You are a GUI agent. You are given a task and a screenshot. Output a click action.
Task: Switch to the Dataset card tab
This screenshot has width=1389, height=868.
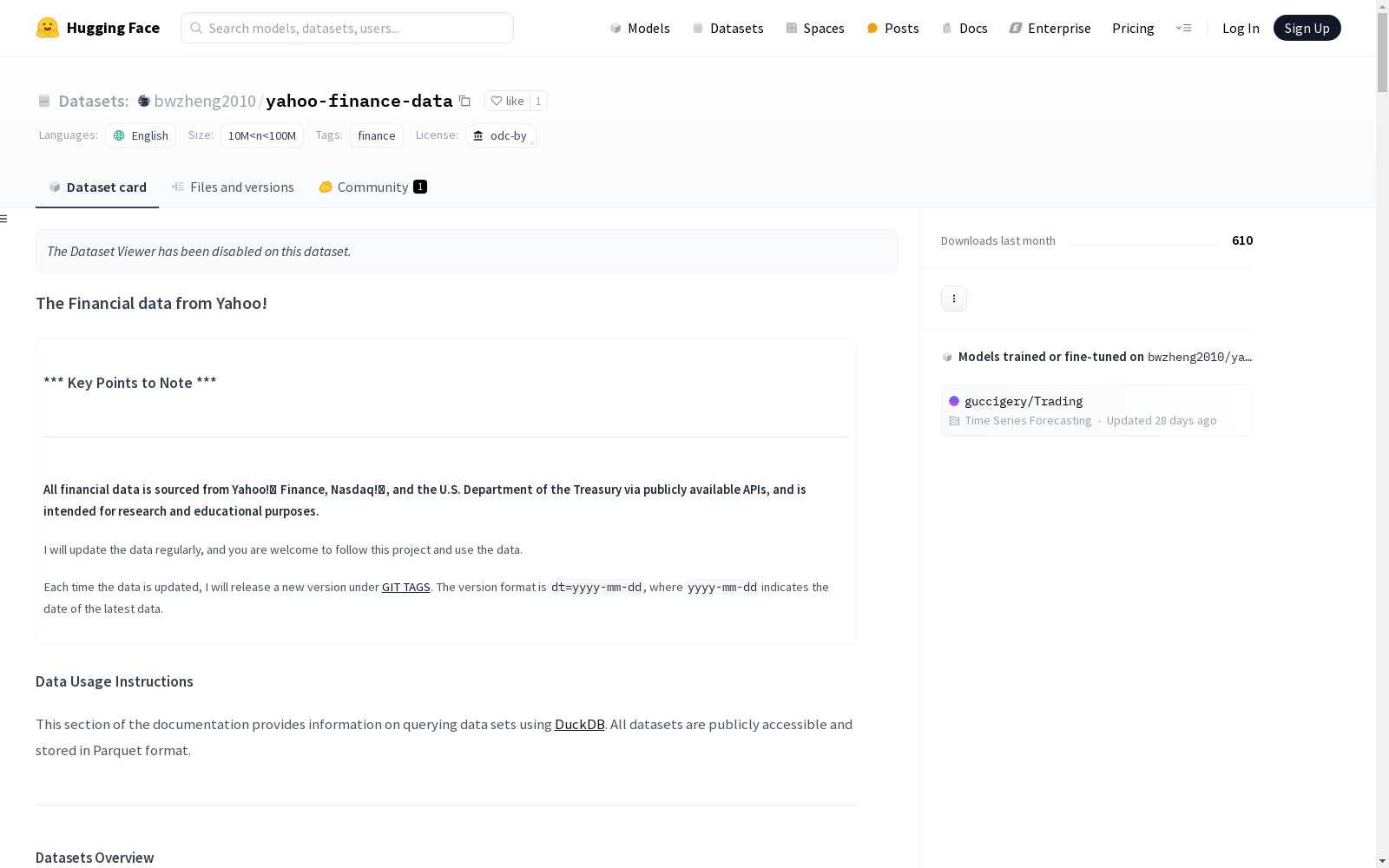click(x=97, y=187)
